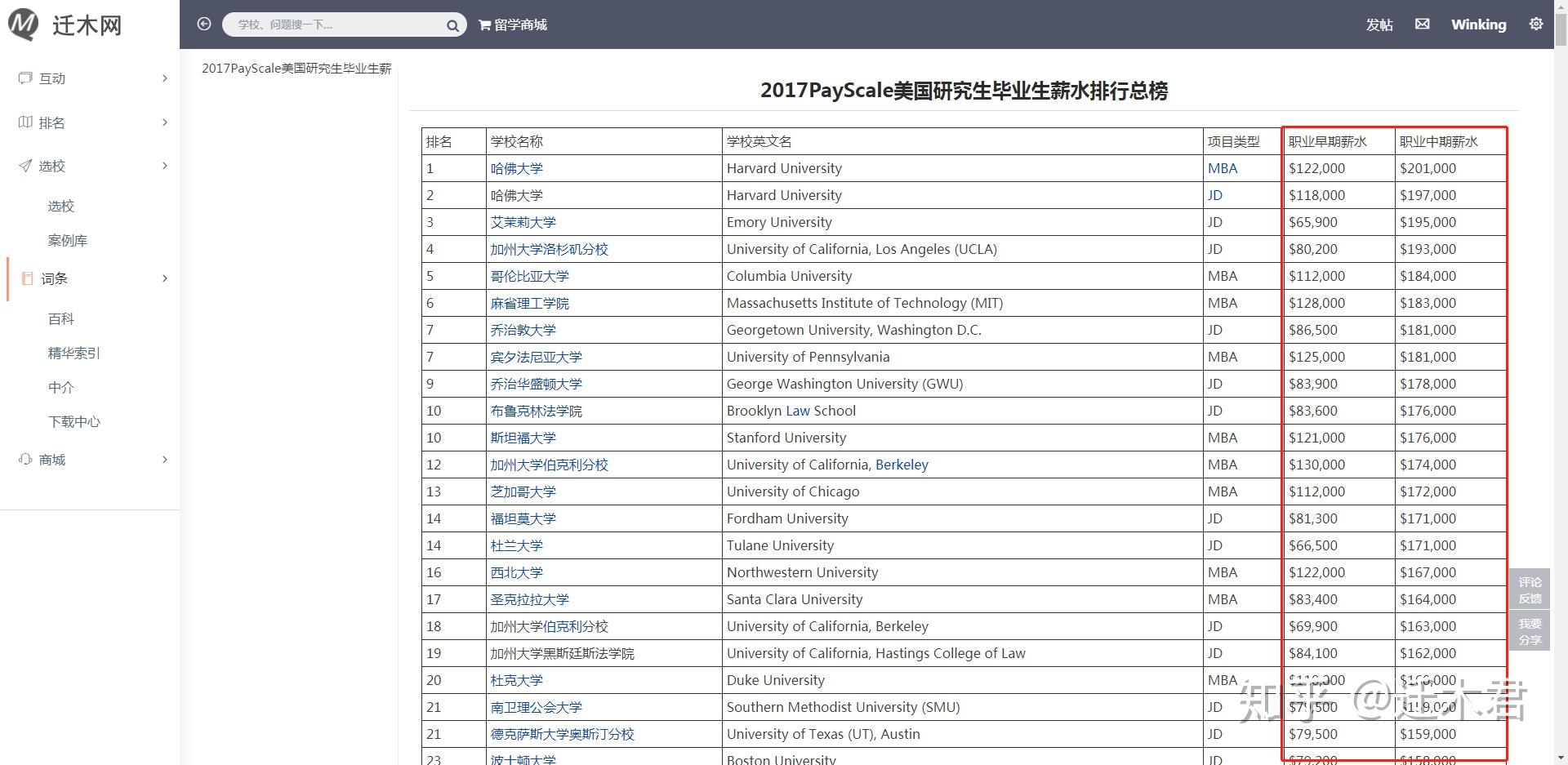Open the 中介 submenu item

(x=61, y=388)
